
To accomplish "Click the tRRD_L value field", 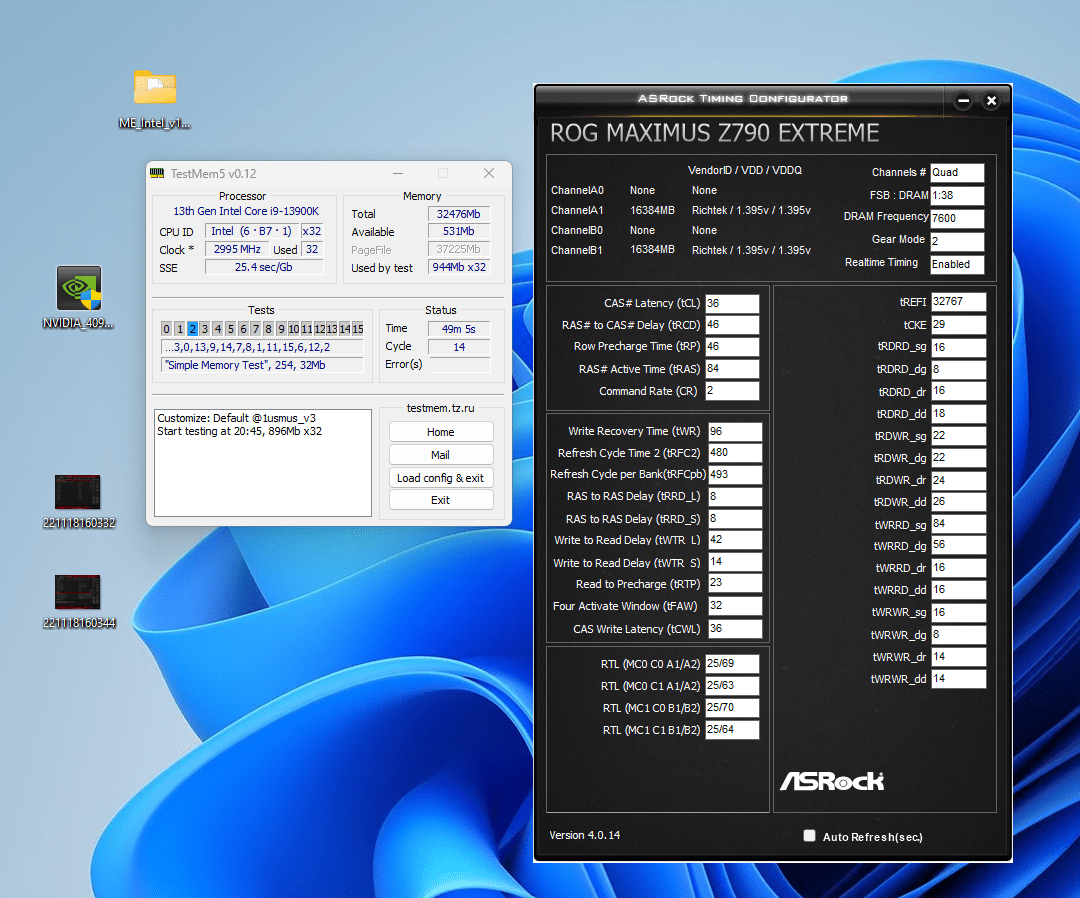I will point(736,497).
